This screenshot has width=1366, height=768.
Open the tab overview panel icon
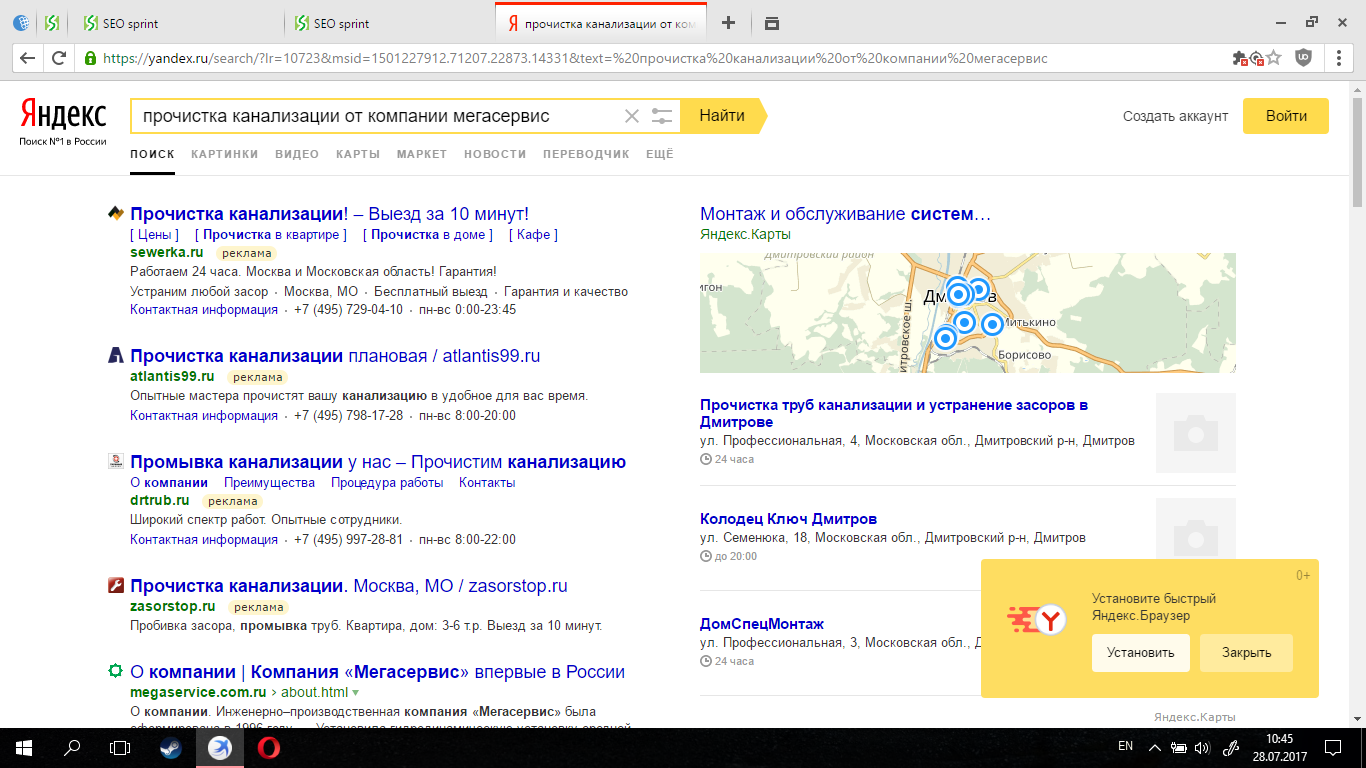coord(771,23)
